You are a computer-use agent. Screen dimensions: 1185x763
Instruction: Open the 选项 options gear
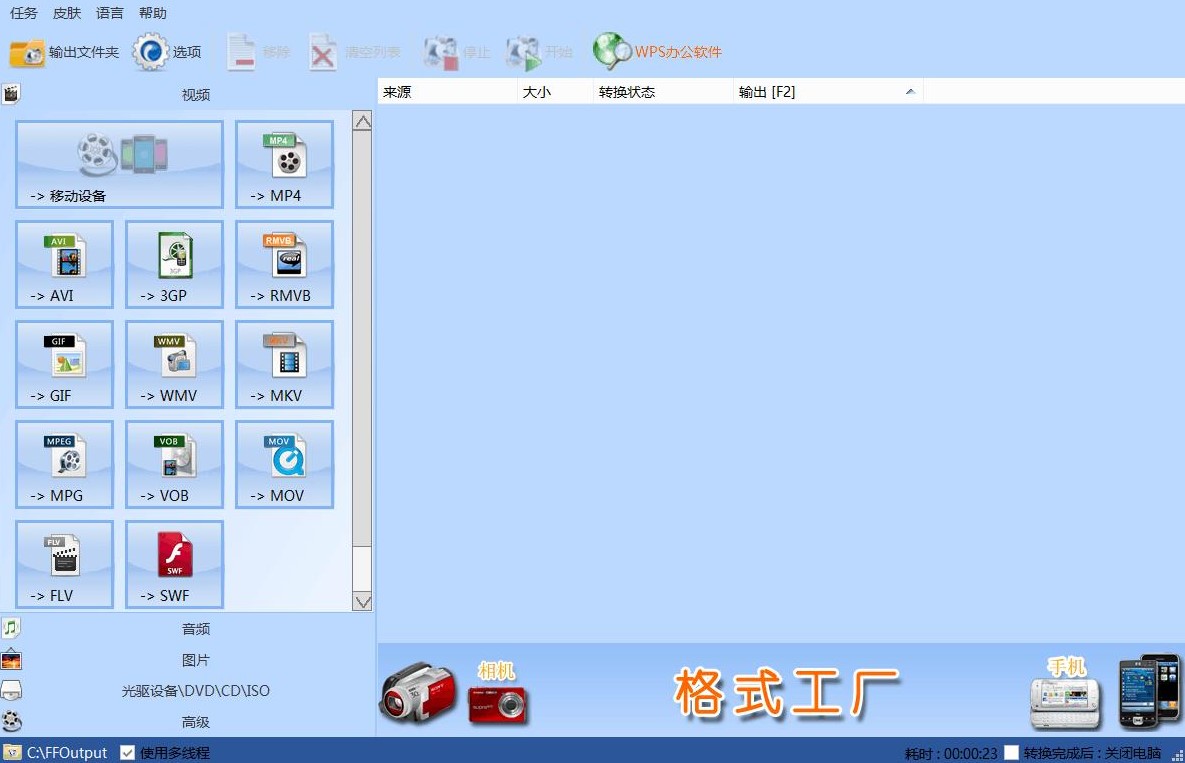[167, 52]
